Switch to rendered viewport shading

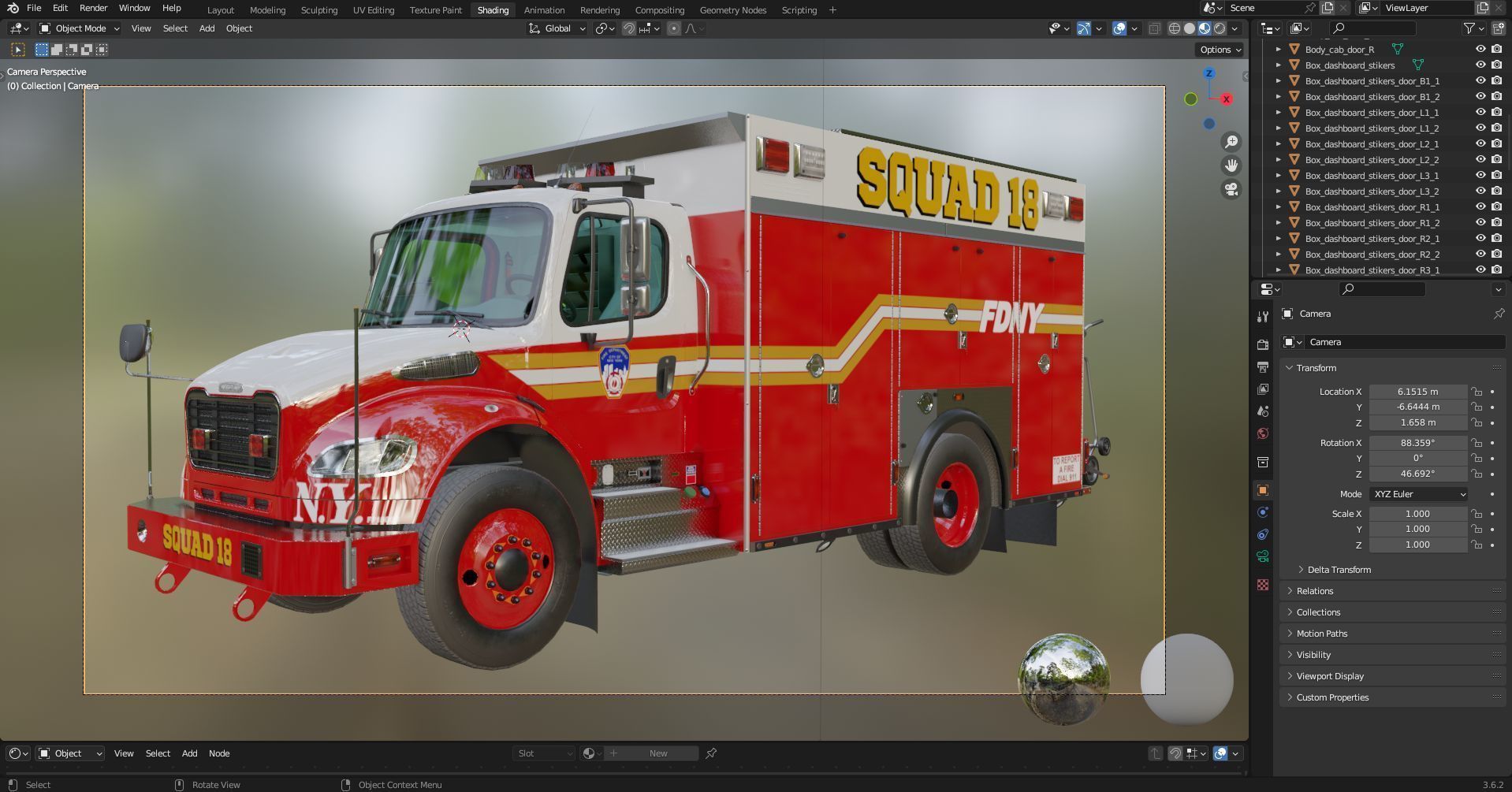(x=1220, y=28)
